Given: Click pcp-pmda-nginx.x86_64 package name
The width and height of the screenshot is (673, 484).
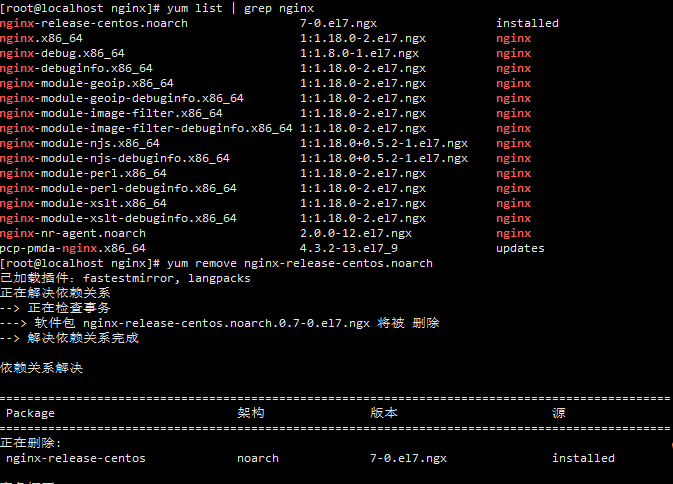Looking at the screenshot, I should [x=73, y=248].
